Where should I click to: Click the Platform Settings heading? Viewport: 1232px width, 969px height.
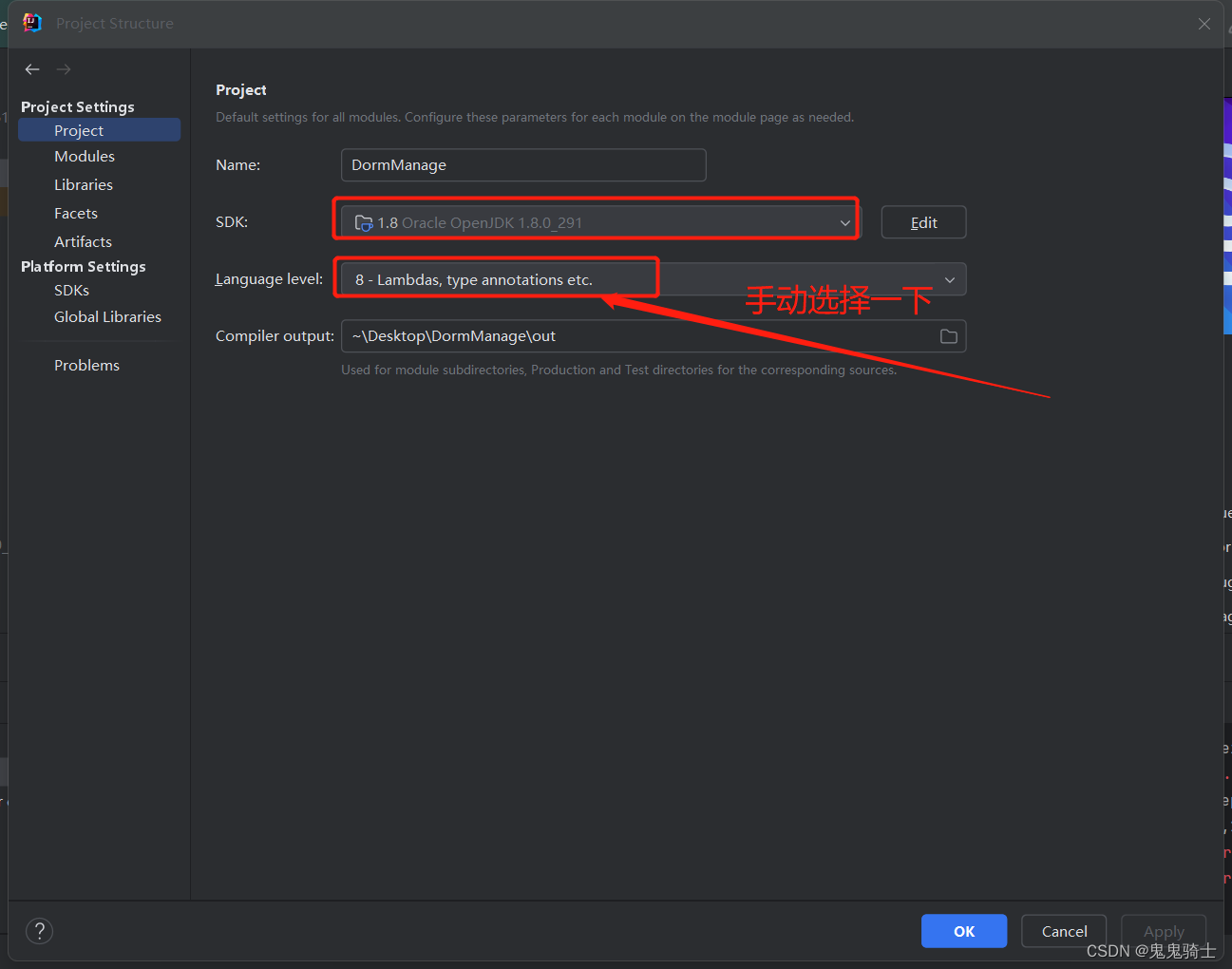coord(84,266)
